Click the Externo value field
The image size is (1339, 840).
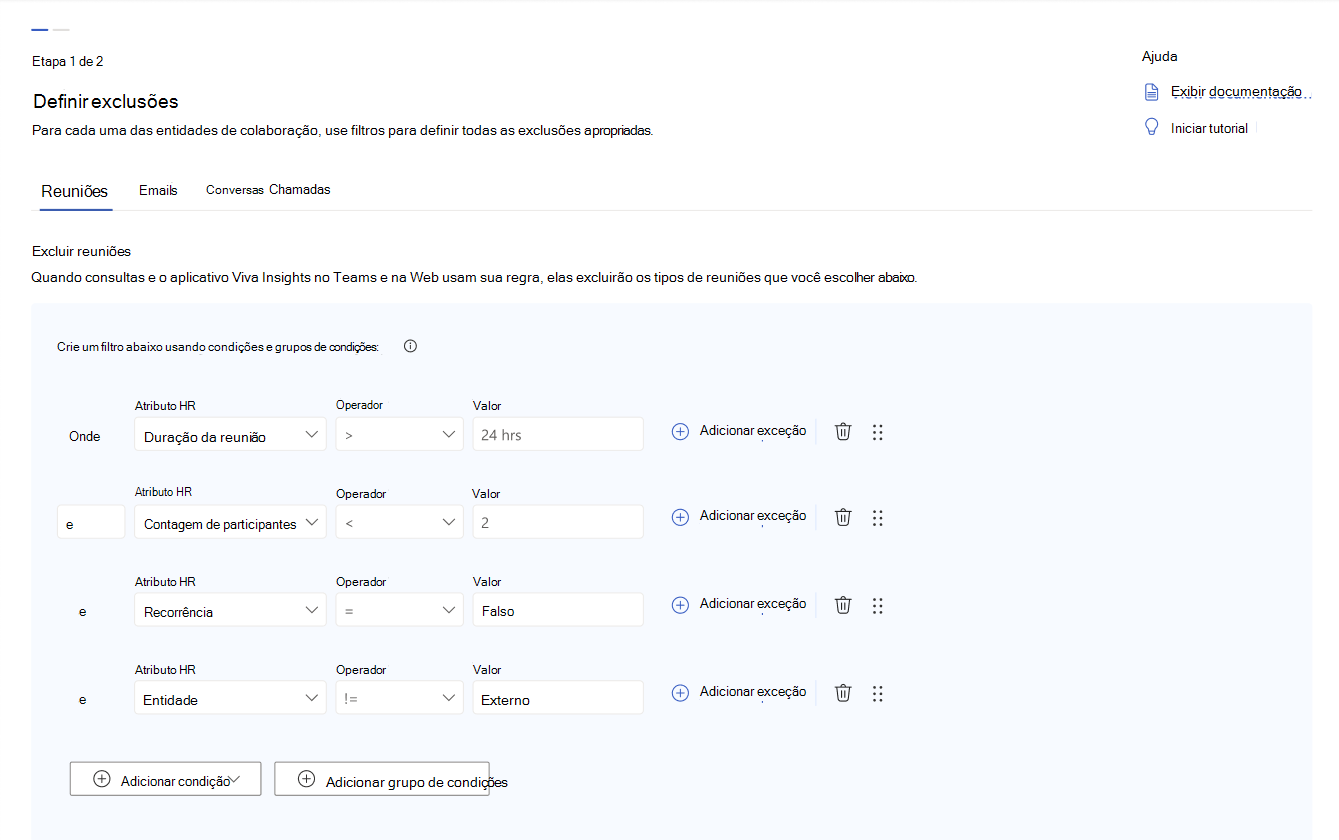[x=558, y=698]
